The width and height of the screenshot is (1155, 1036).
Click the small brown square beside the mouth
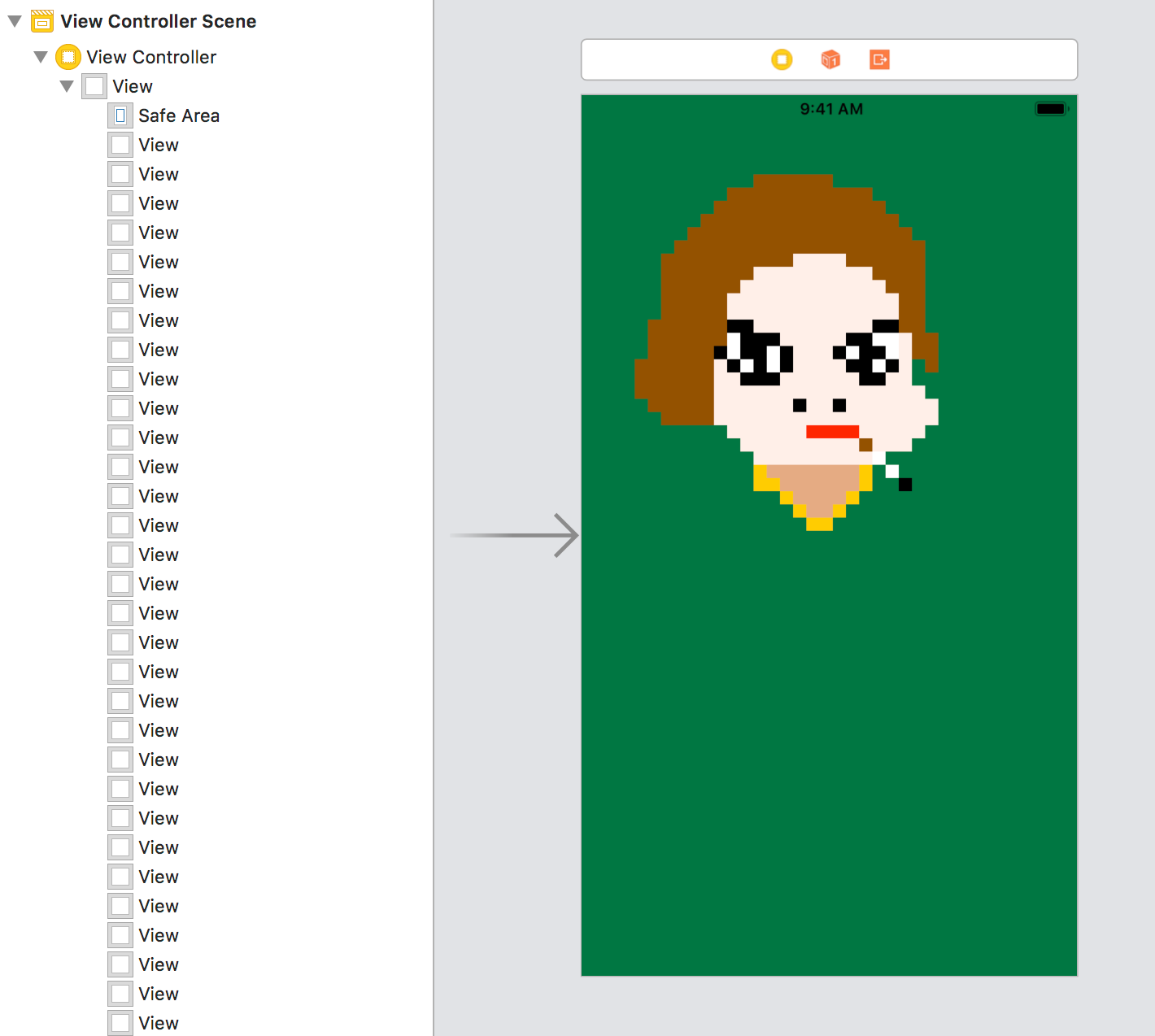[865, 445]
